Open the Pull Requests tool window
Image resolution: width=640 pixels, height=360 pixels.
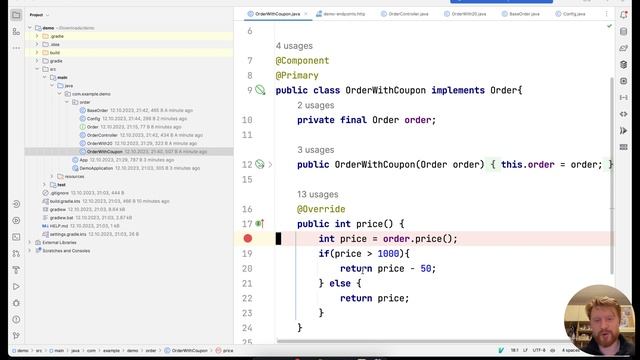pos(16,253)
